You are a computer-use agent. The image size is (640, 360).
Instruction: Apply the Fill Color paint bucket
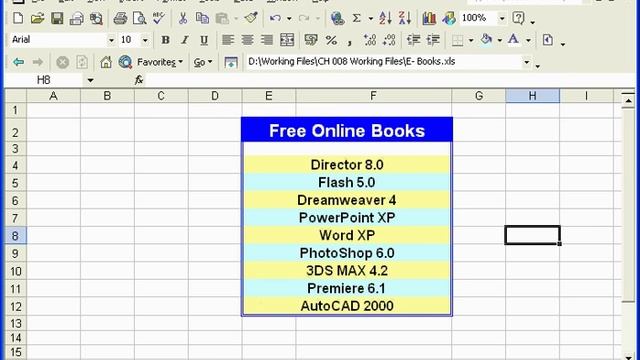pyautogui.click(x=486, y=40)
